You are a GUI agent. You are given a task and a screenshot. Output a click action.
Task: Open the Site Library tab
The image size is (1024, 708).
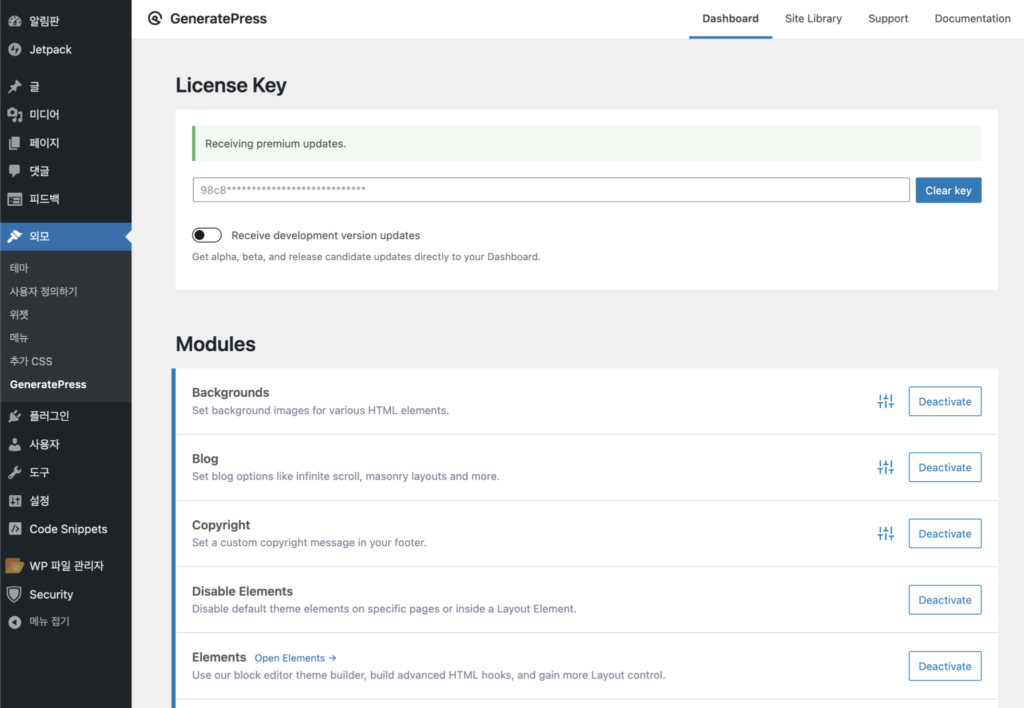click(x=813, y=19)
